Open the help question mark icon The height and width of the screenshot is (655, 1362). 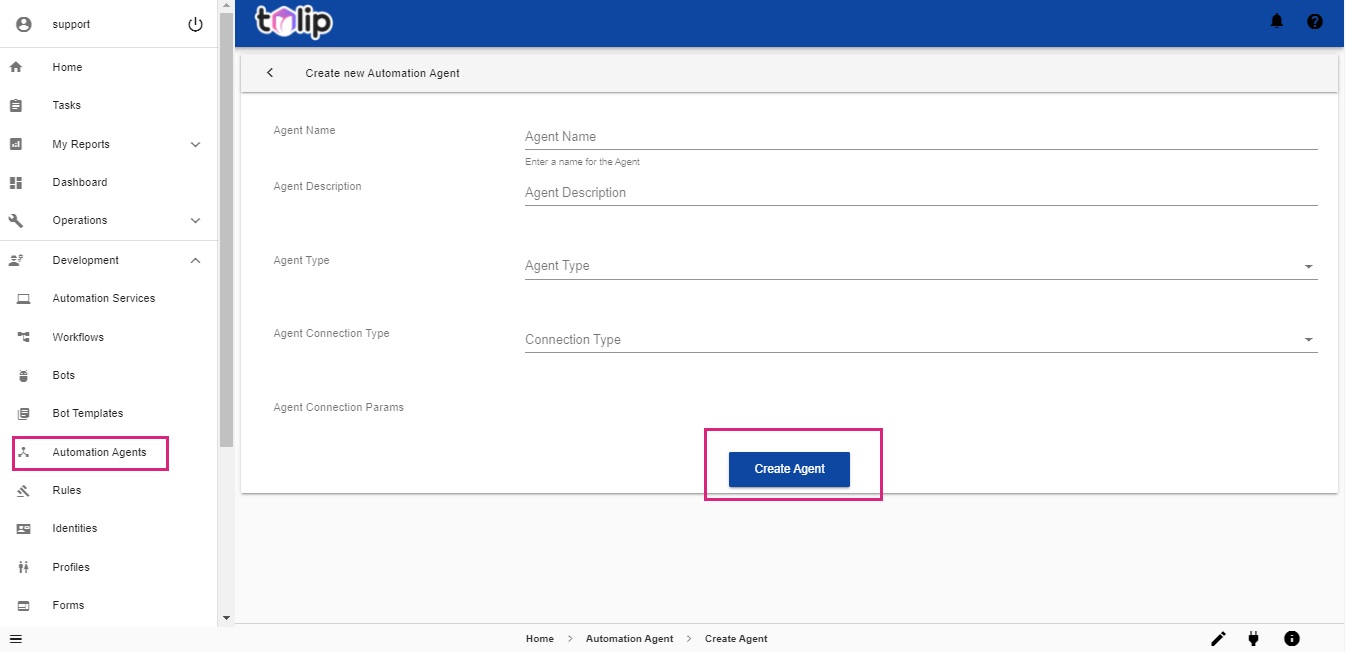coord(1315,21)
